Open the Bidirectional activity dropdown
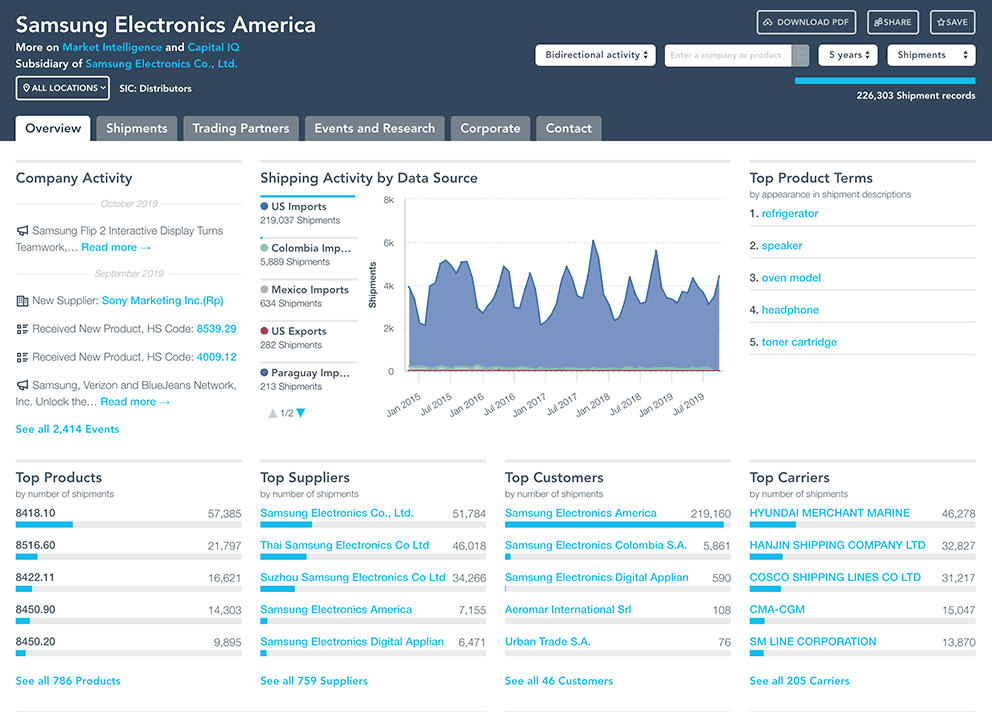 595,55
